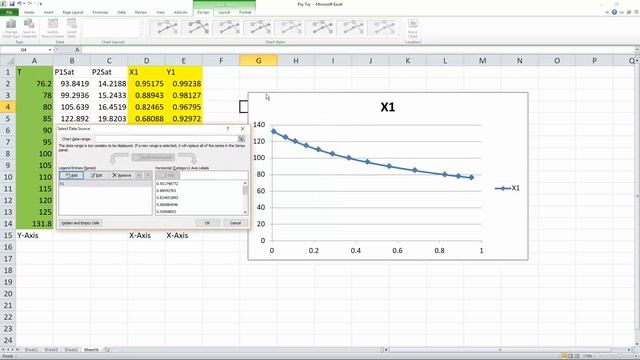The width and height of the screenshot is (640, 360).
Task: Click the insert function fx icon
Action: coord(77,50)
